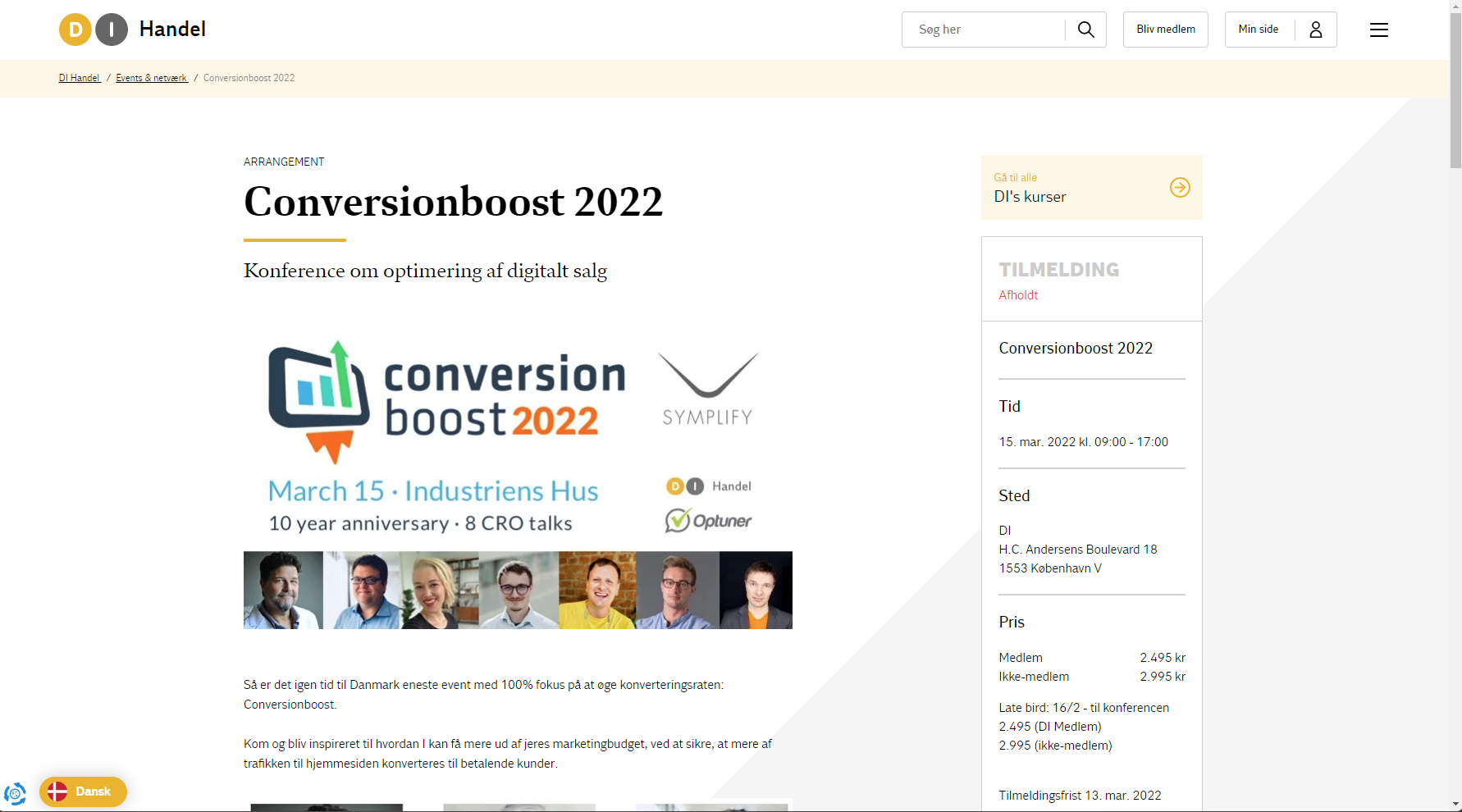This screenshot has height=812, width=1462.
Task: Click the 'Afholdt' status text
Action: click(x=1018, y=295)
